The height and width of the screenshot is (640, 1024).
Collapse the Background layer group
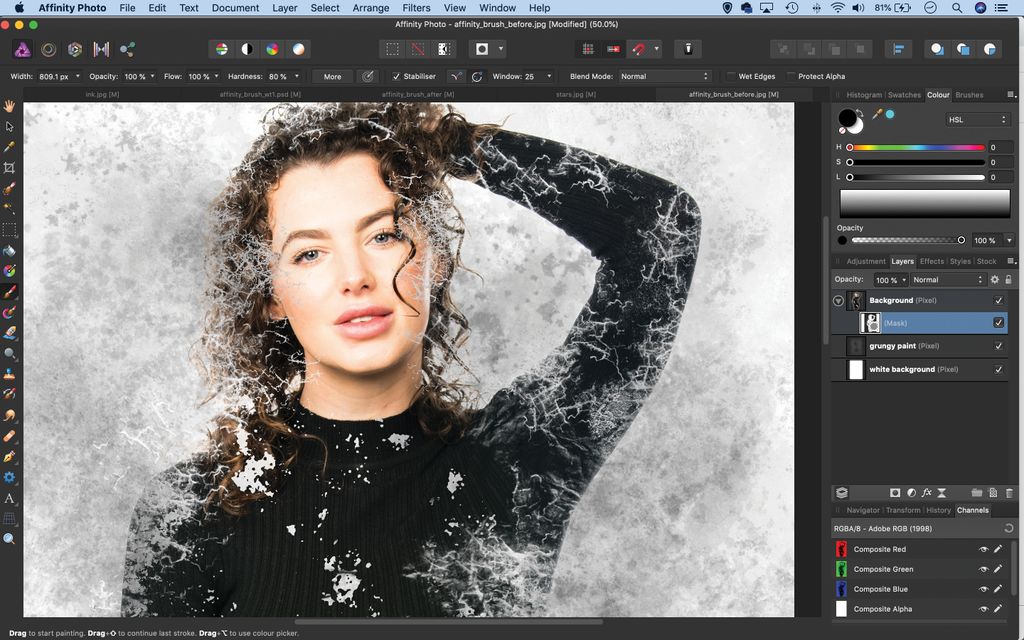pos(836,300)
